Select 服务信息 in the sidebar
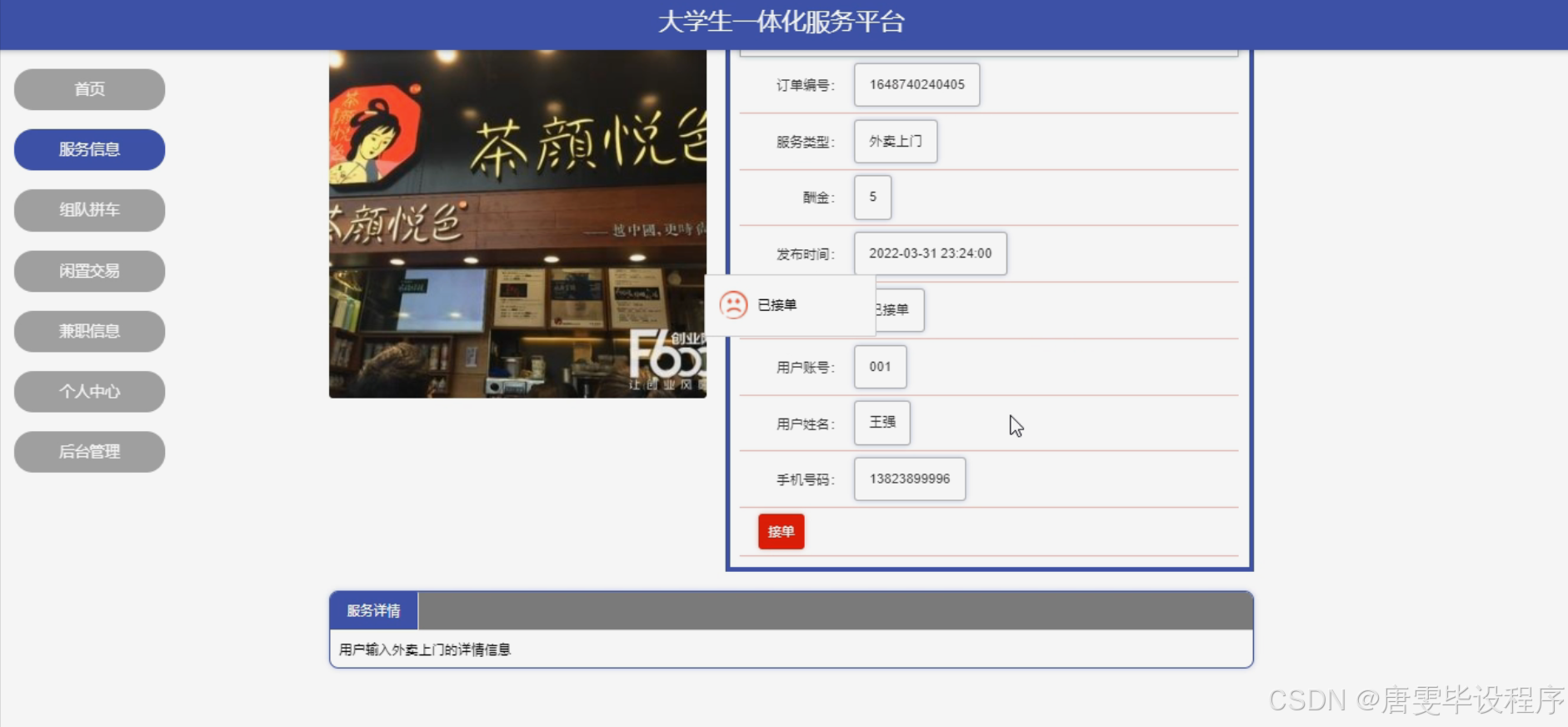This screenshot has height=727, width=1568. point(89,149)
